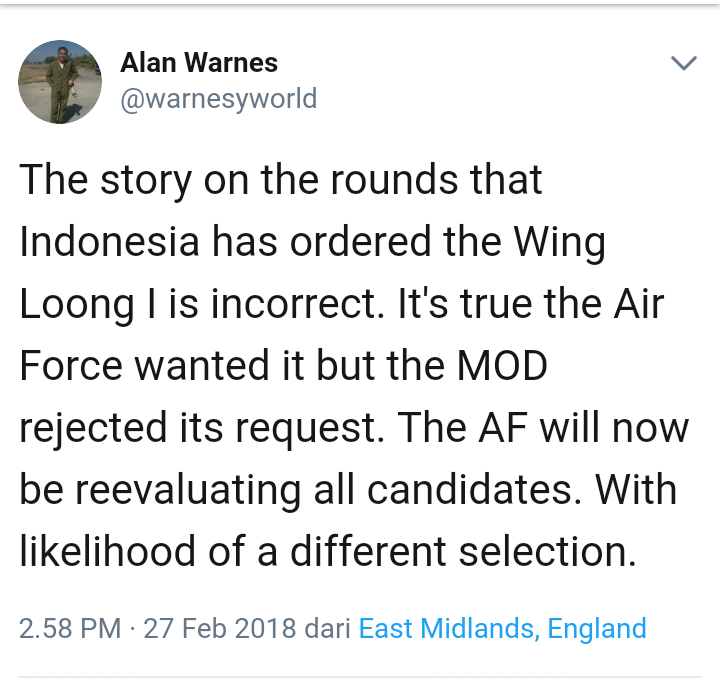Click the Alan Warnes display name
Viewport: 720px width, 680px height.
point(199,62)
